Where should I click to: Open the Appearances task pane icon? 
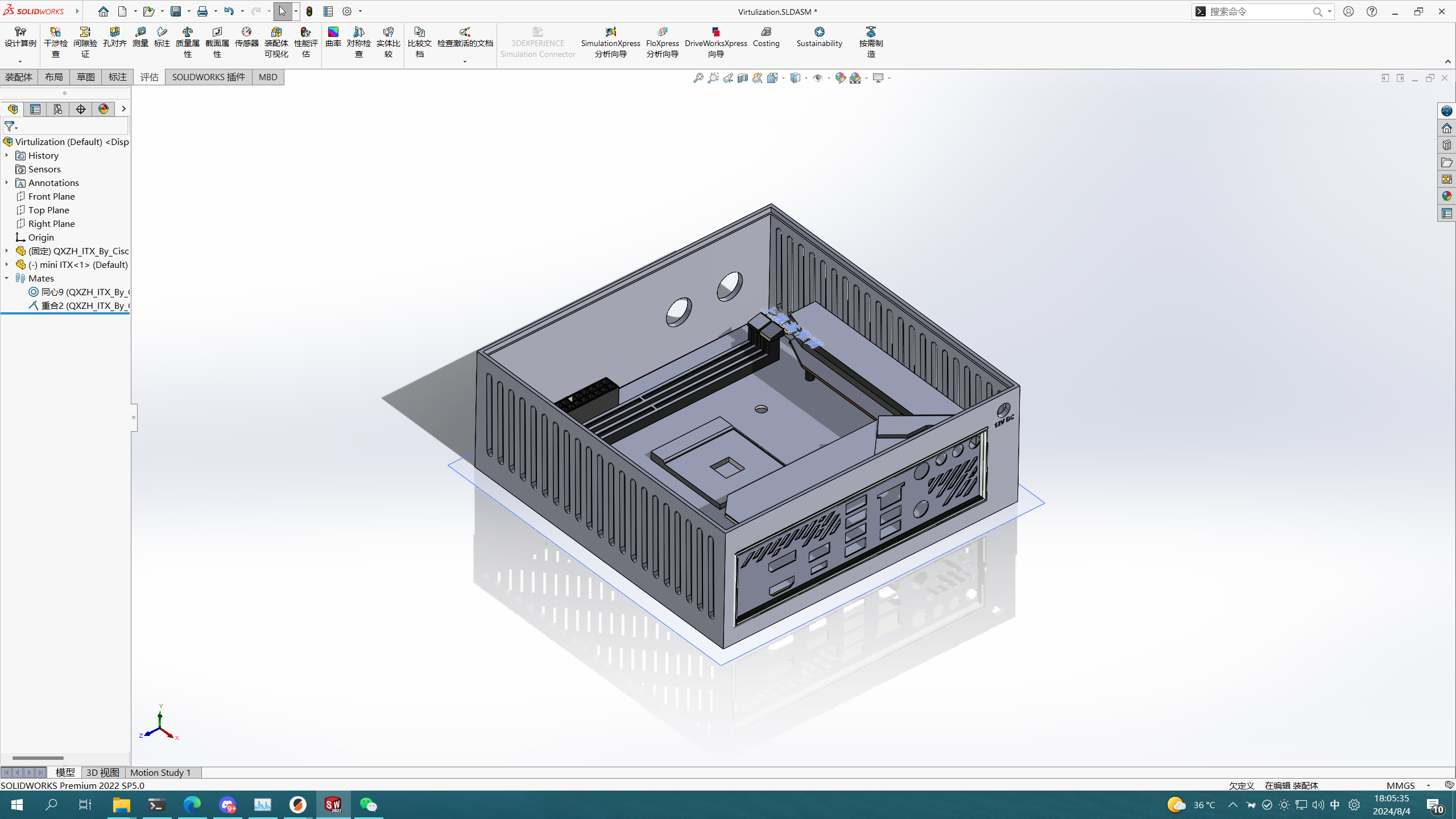point(1447,196)
